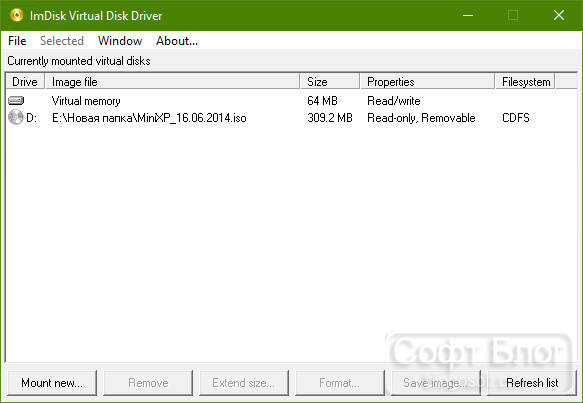Click the Save image... button
The height and width of the screenshot is (403, 583).
pyautogui.click(x=436, y=383)
